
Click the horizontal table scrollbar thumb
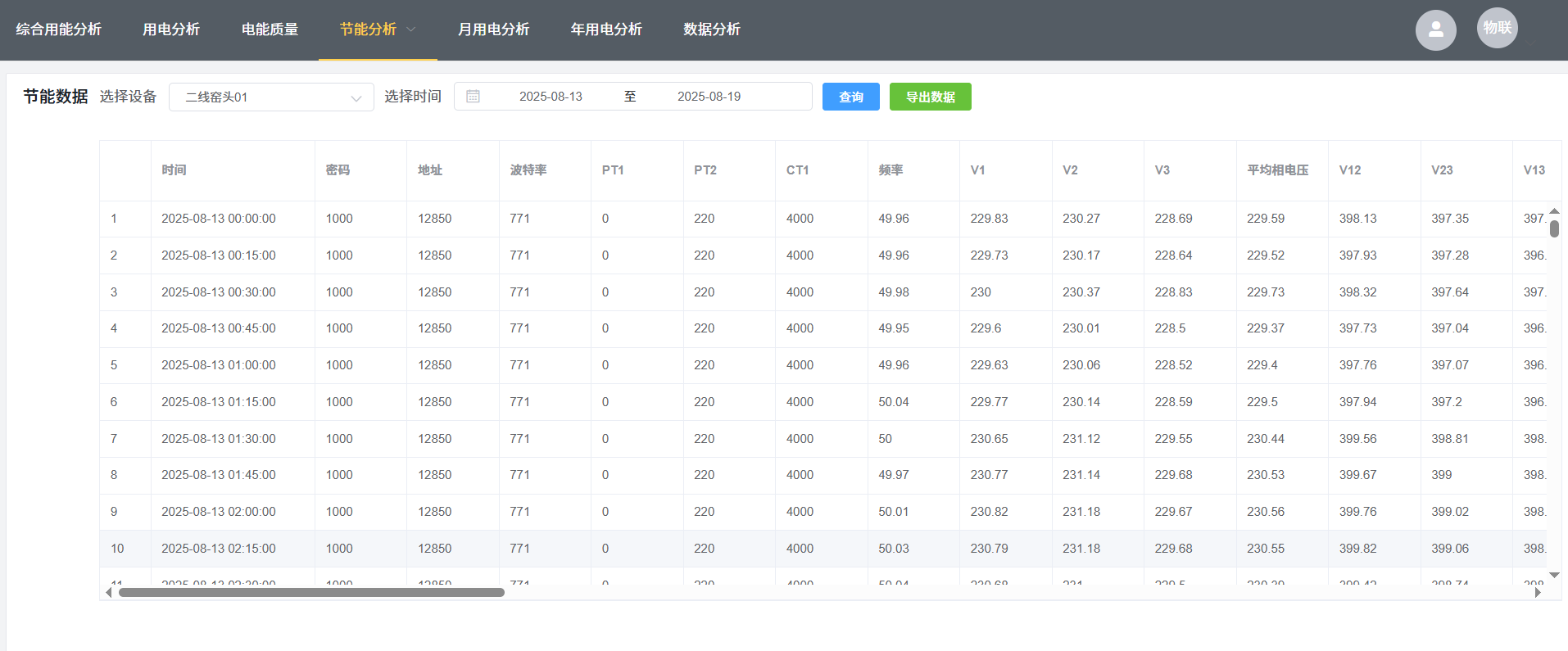point(311,592)
